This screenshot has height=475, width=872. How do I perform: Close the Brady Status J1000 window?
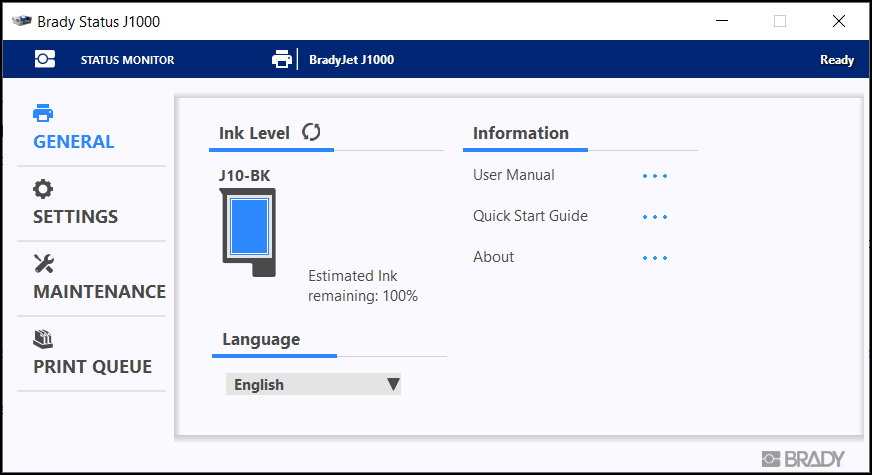[839, 21]
